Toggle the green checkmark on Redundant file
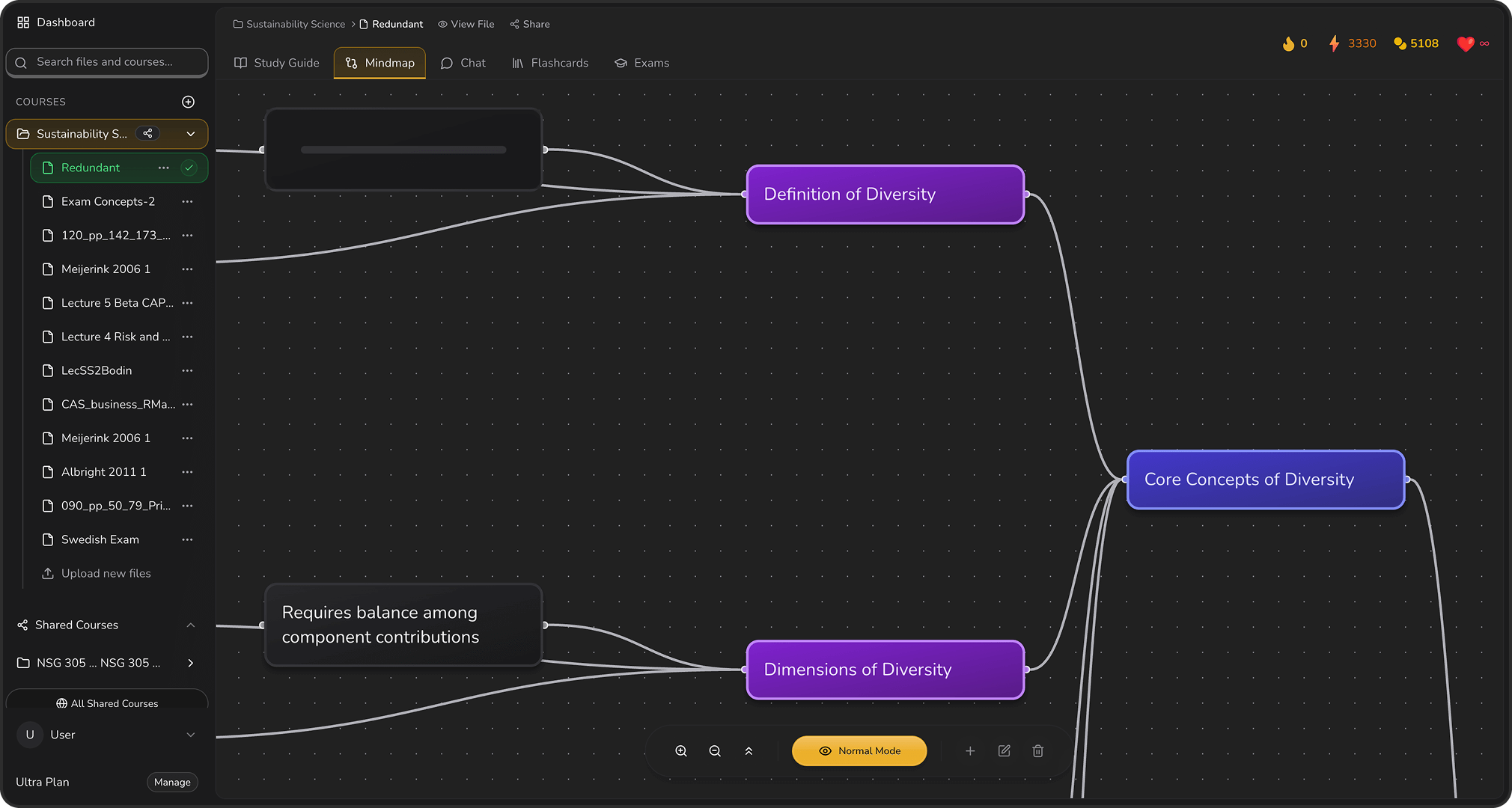 coord(189,168)
